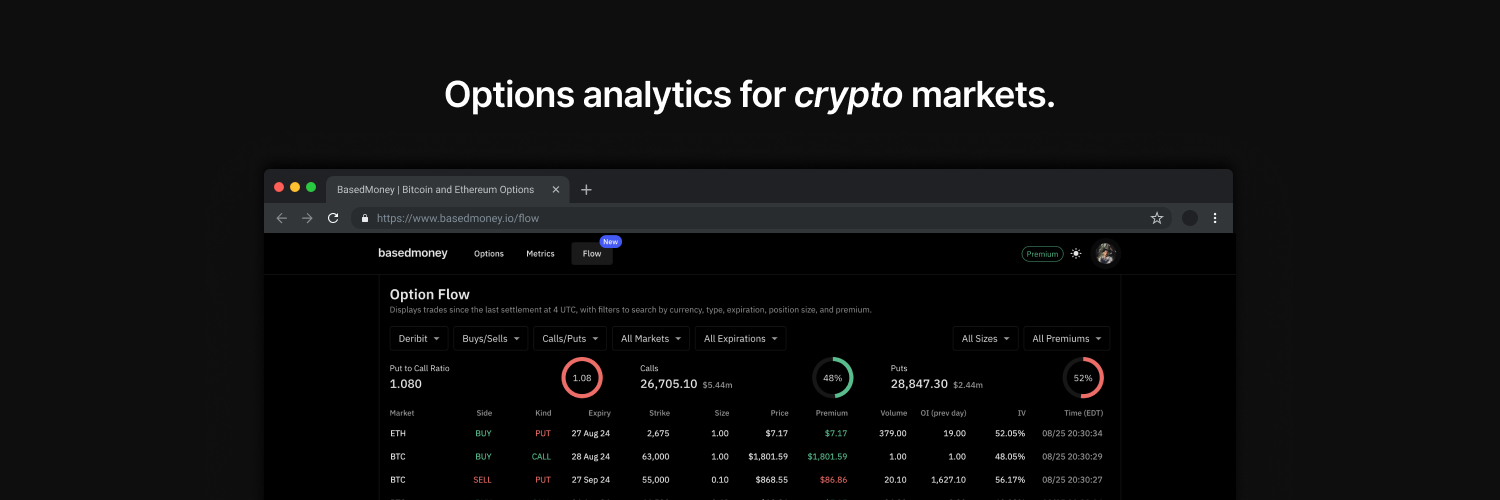
Task: Click the Expiry column header
Action: (599, 413)
